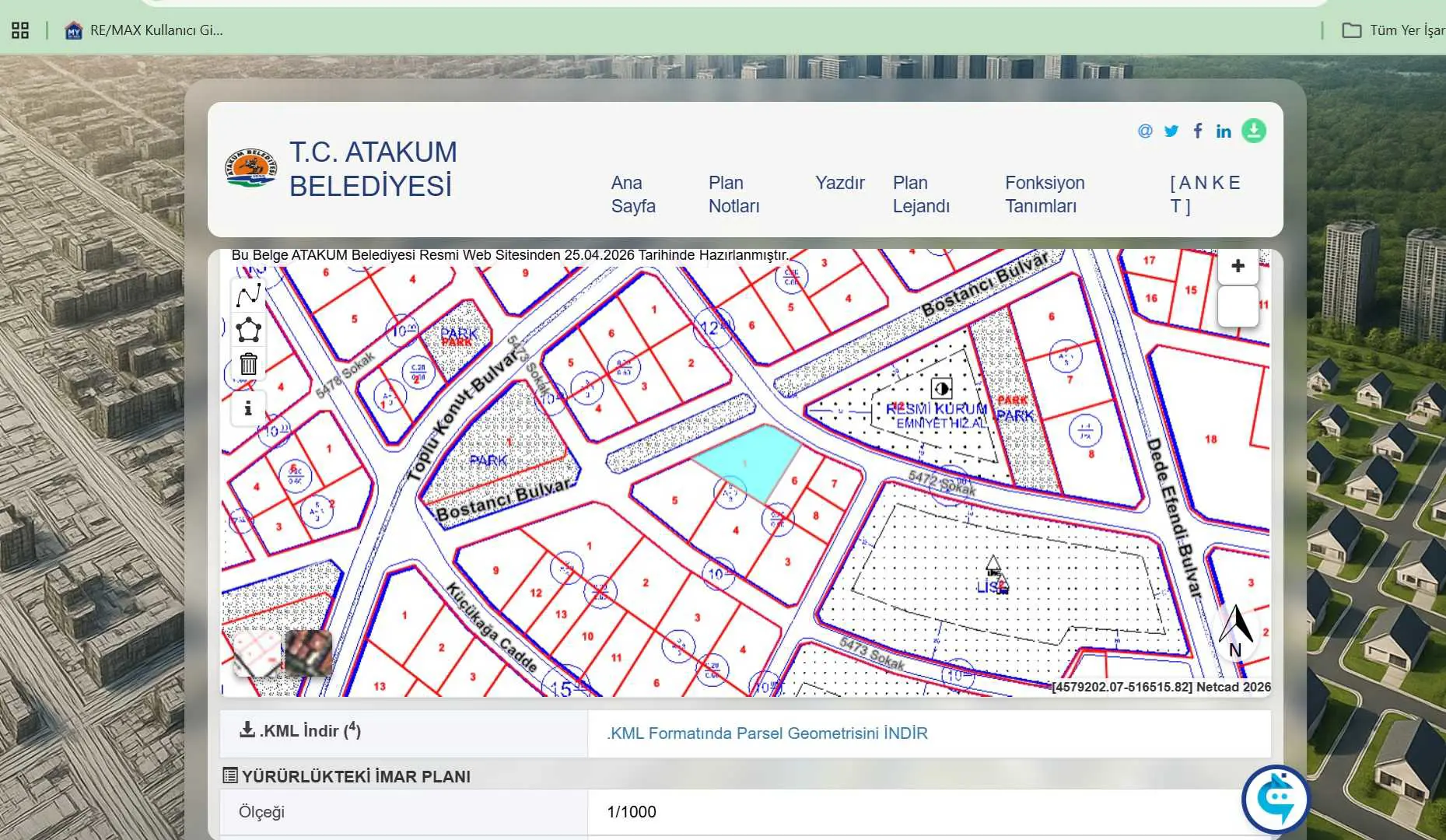Click the Yazdır menu item

839,183
